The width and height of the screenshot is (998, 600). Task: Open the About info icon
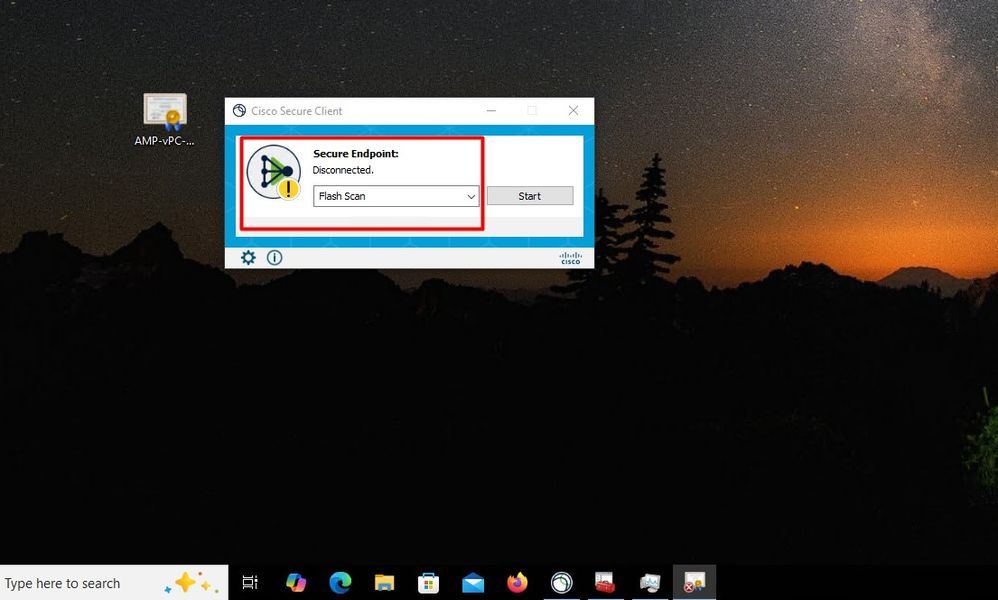(274, 258)
